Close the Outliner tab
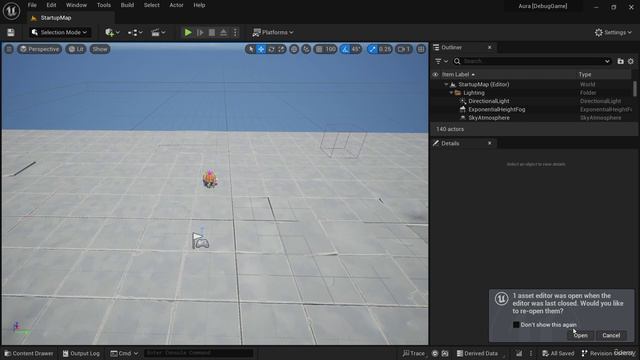Viewport: 640px width, 360px height. pyautogui.click(x=489, y=47)
